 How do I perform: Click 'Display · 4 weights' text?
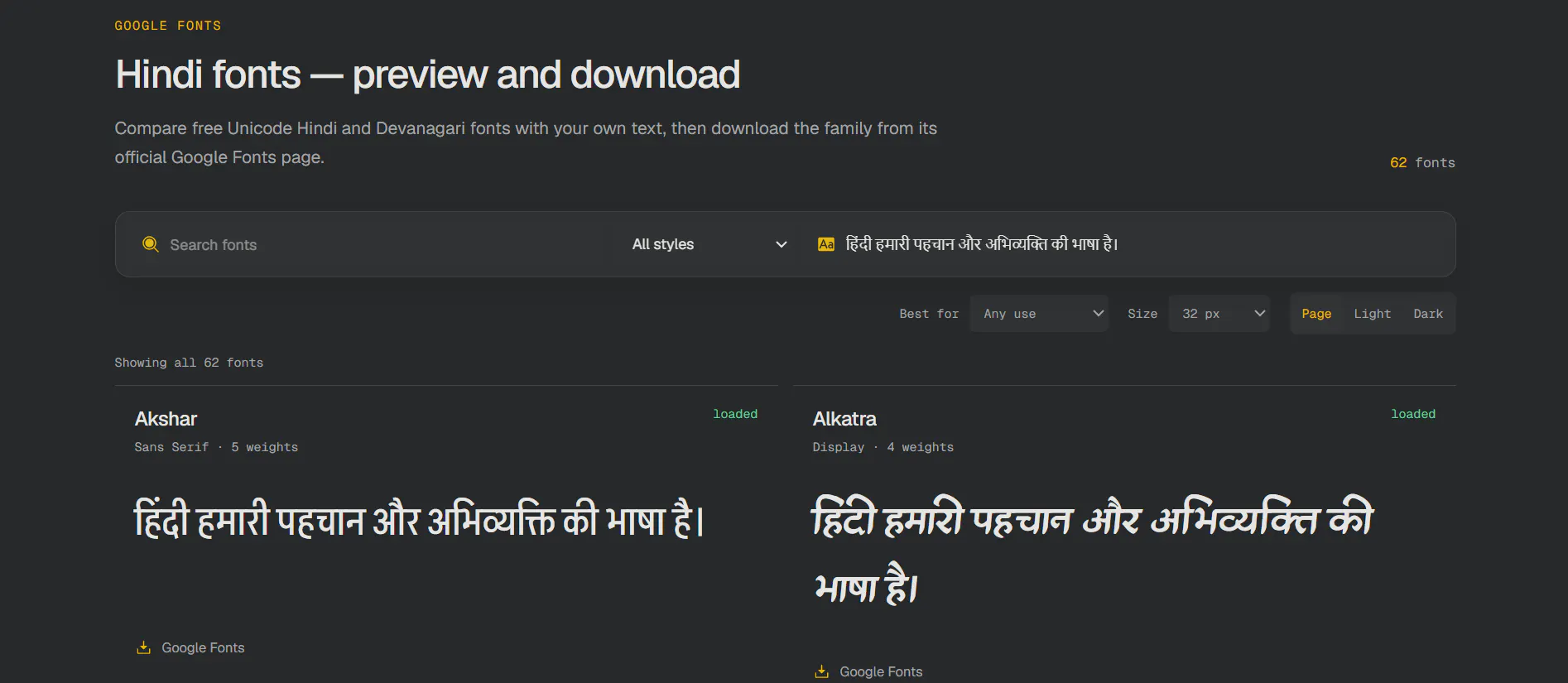coord(883,447)
